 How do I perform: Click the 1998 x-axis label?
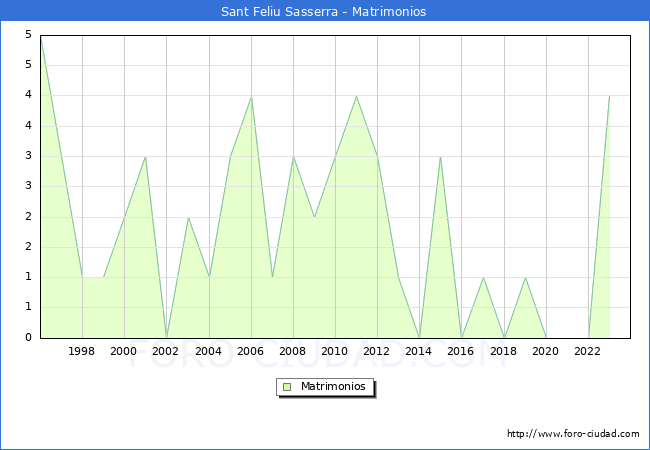[x=81, y=351]
